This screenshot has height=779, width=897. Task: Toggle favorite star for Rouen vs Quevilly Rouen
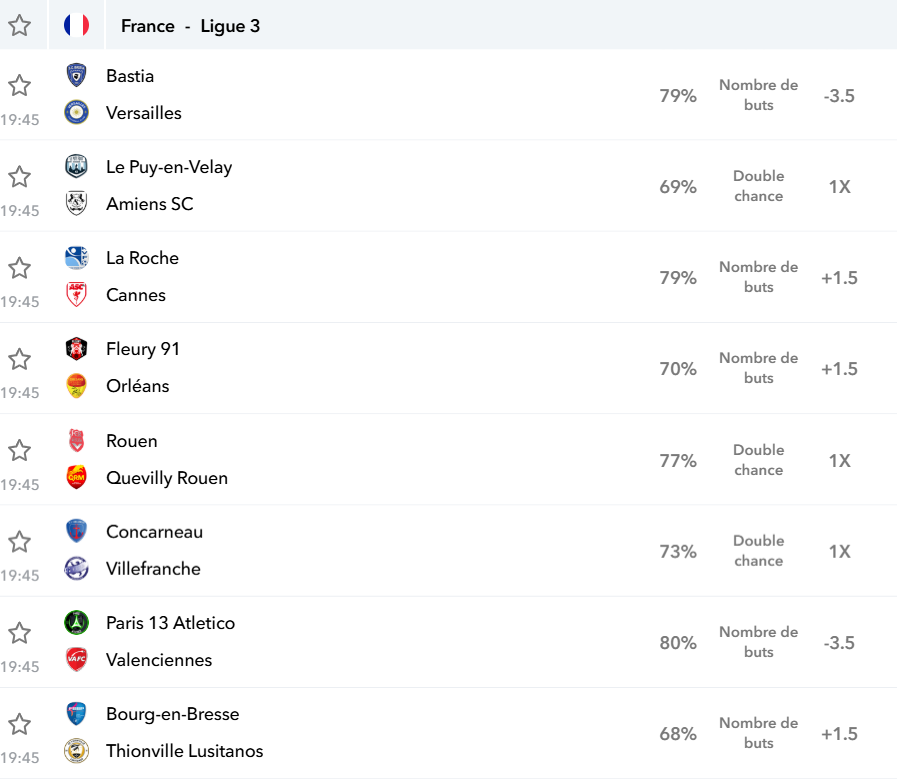(x=19, y=450)
